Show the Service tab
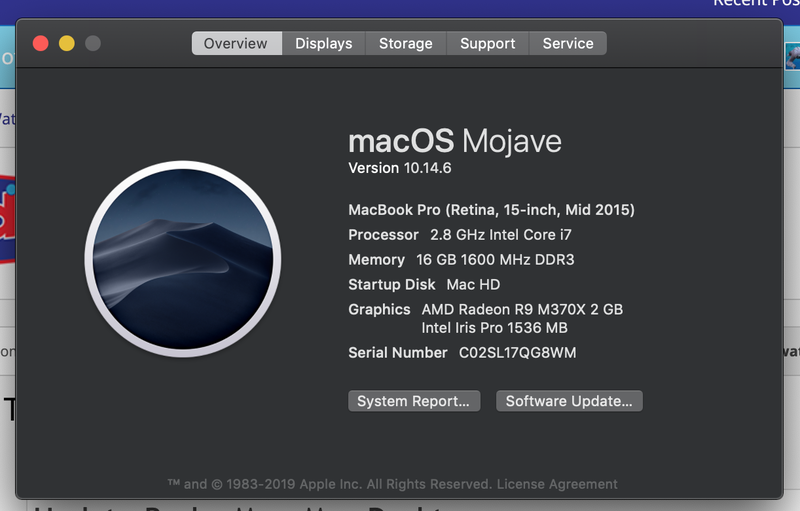Viewport: 800px width, 511px height. click(568, 44)
